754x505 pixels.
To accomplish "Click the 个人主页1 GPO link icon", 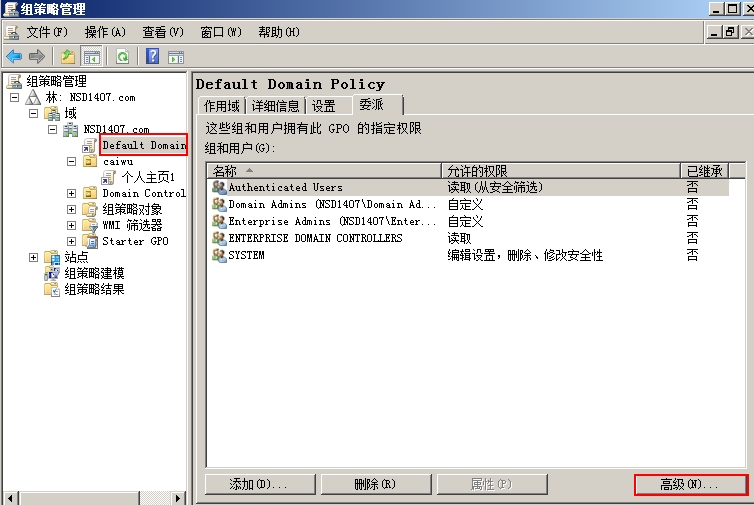I will [109, 177].
